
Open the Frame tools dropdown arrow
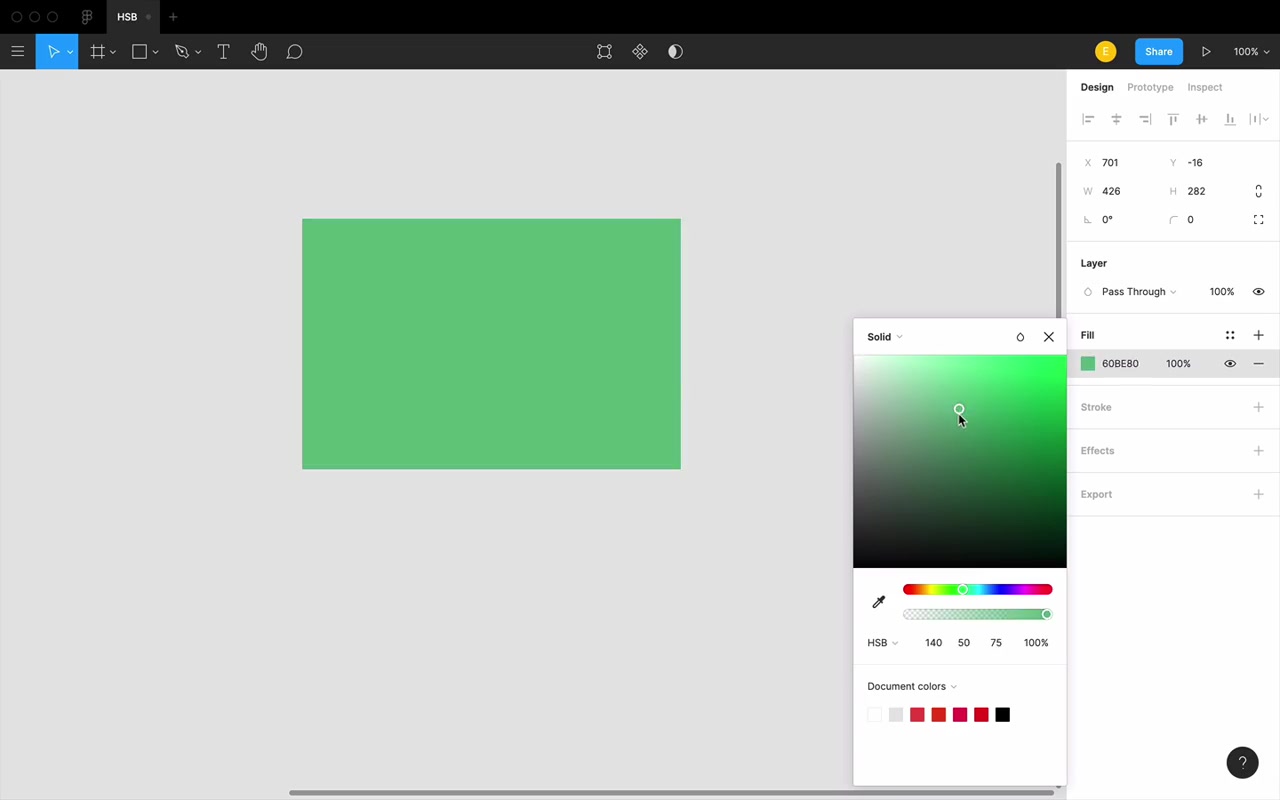click(113, 52)
